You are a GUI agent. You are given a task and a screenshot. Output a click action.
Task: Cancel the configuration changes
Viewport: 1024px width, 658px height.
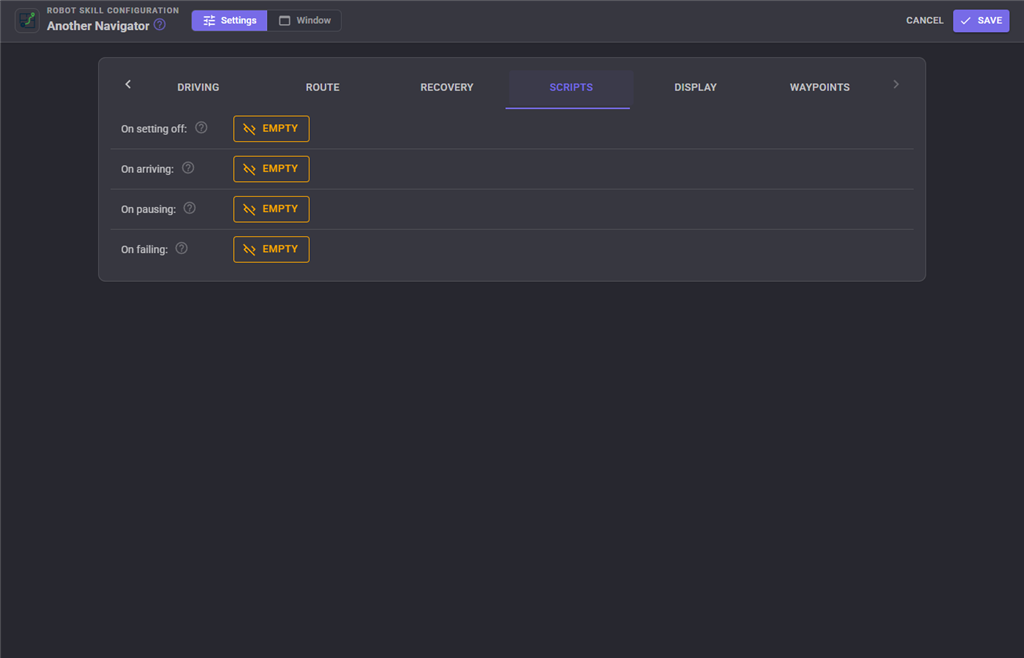click(x=925, y=20)
